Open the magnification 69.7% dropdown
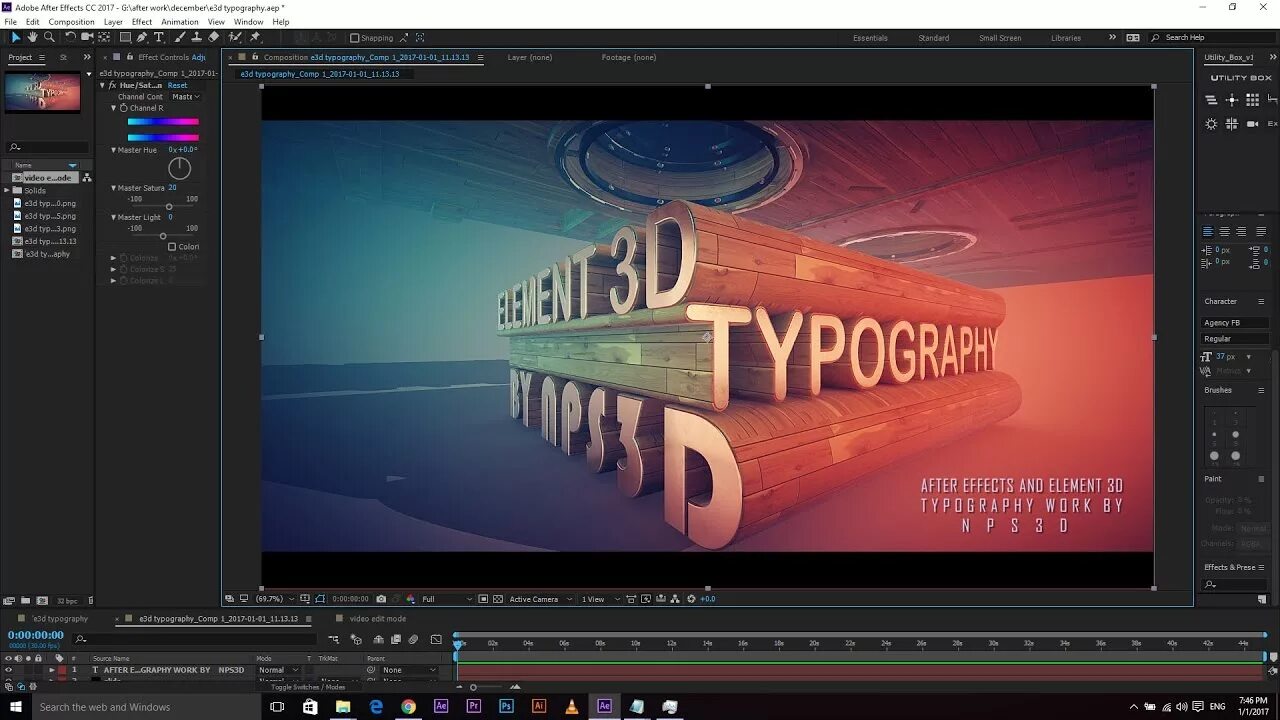 click(x=275, y=599)
